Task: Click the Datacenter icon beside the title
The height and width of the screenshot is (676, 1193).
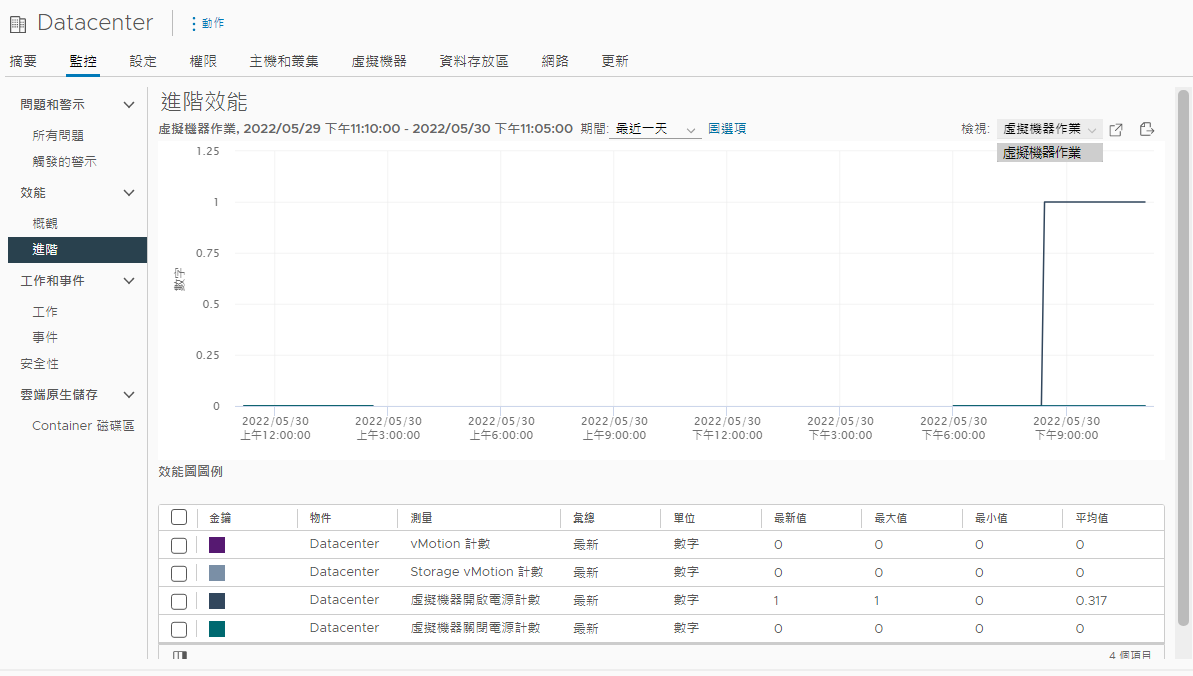Action: (x=18, y=24)
